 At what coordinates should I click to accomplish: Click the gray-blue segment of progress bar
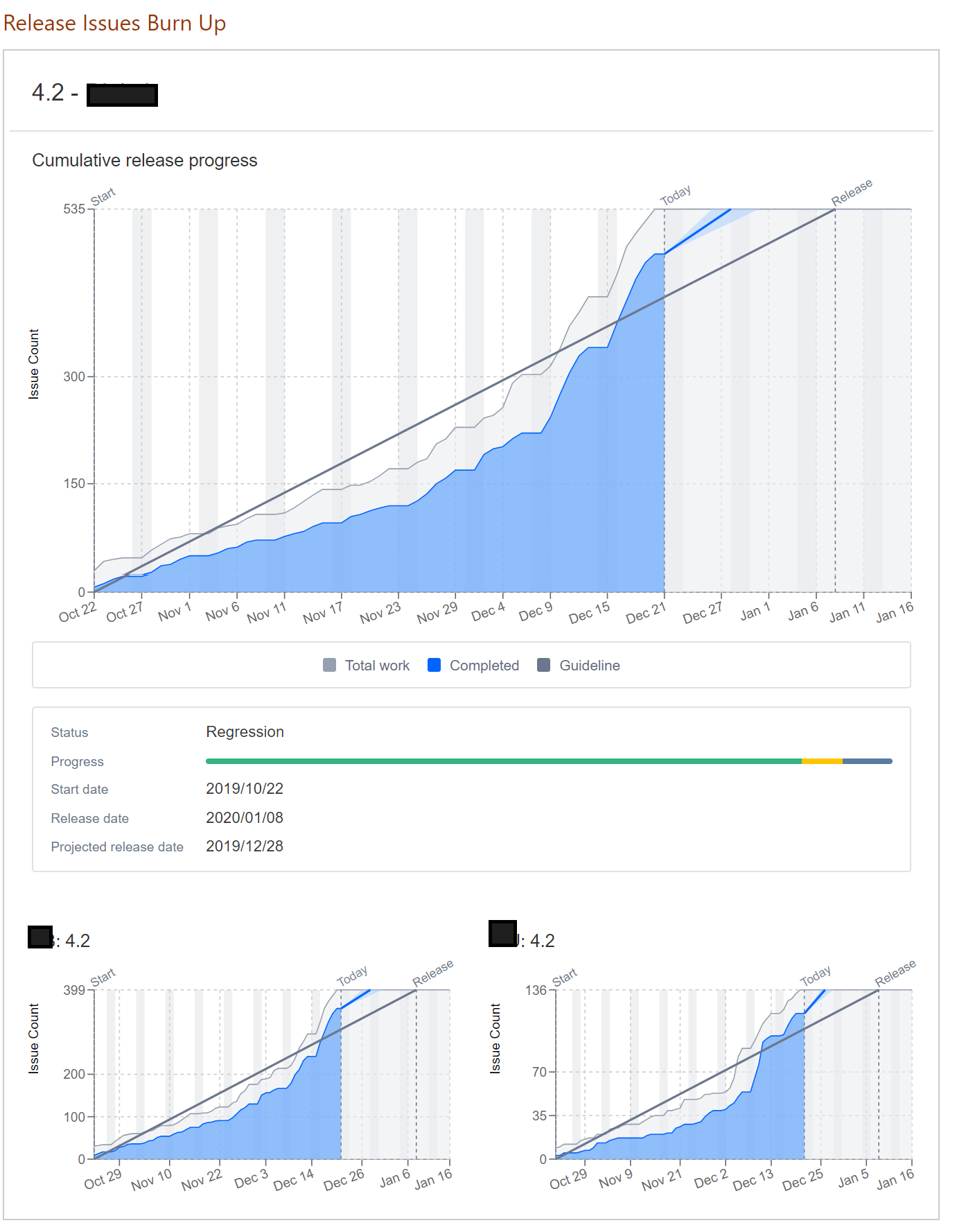(868, 761)
